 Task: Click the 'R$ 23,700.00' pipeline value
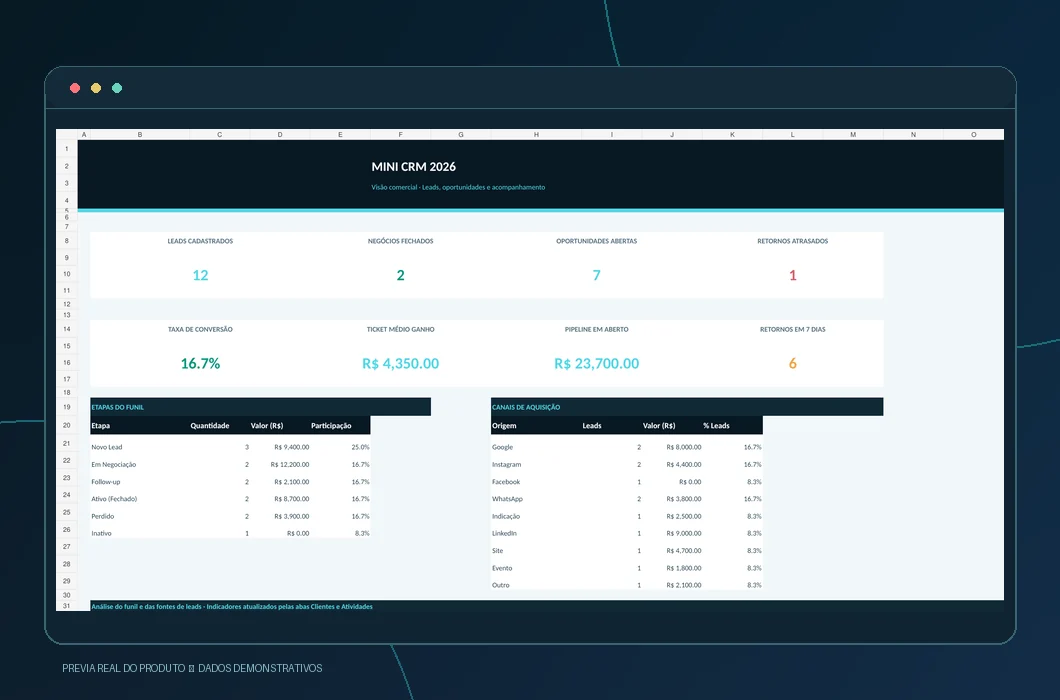point(596,363)
